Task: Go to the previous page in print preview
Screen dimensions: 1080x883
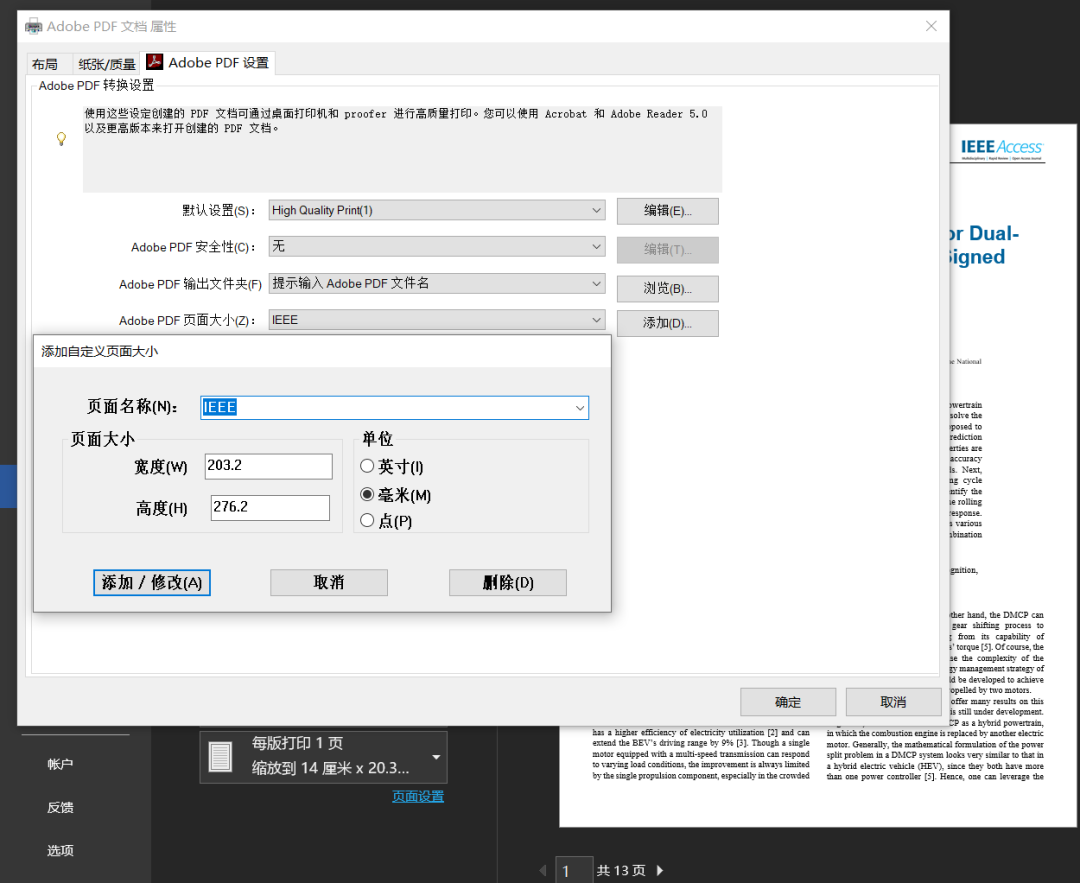Action: pos(542,871)
